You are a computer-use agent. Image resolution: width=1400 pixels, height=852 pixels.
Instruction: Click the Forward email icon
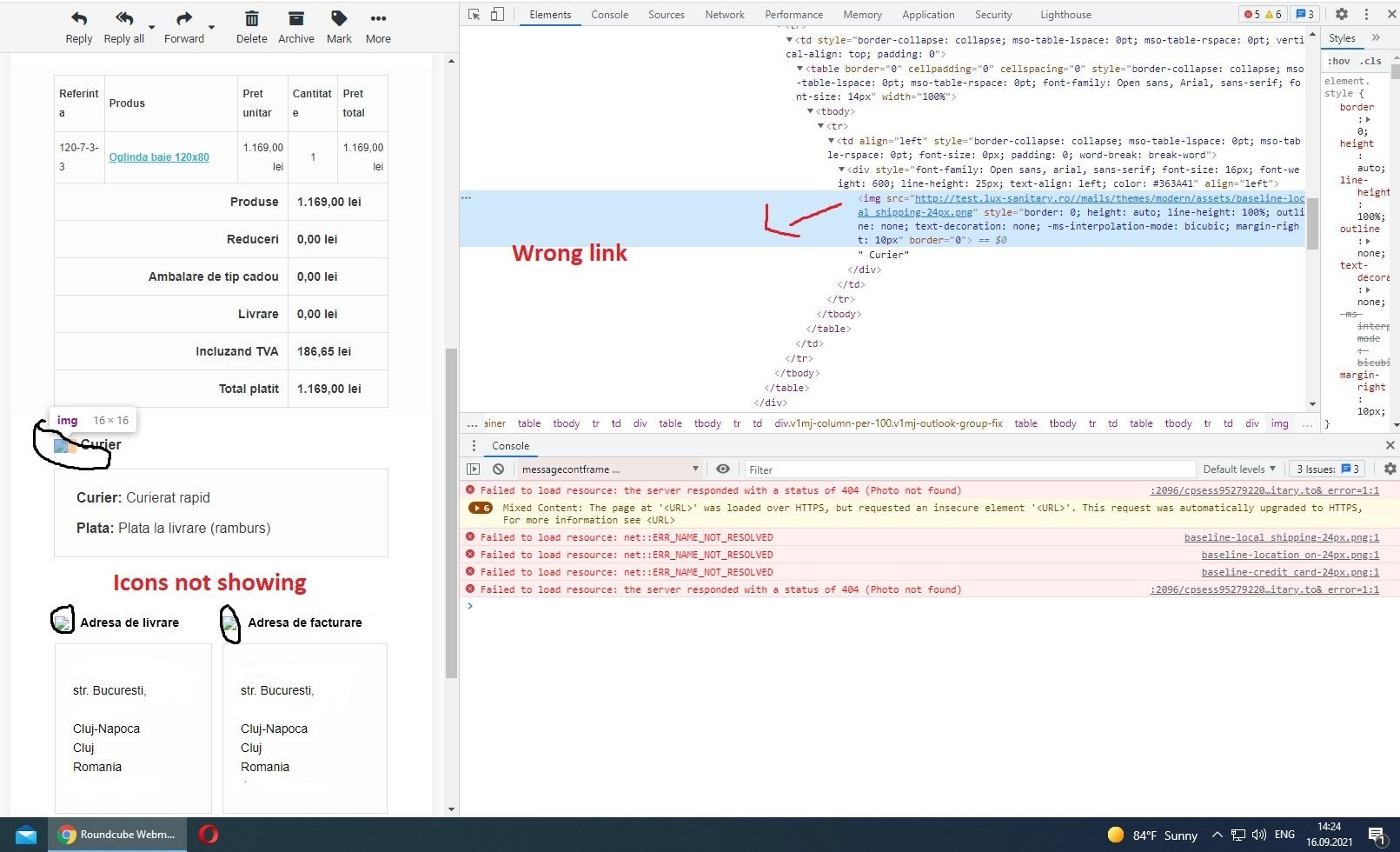183,19
